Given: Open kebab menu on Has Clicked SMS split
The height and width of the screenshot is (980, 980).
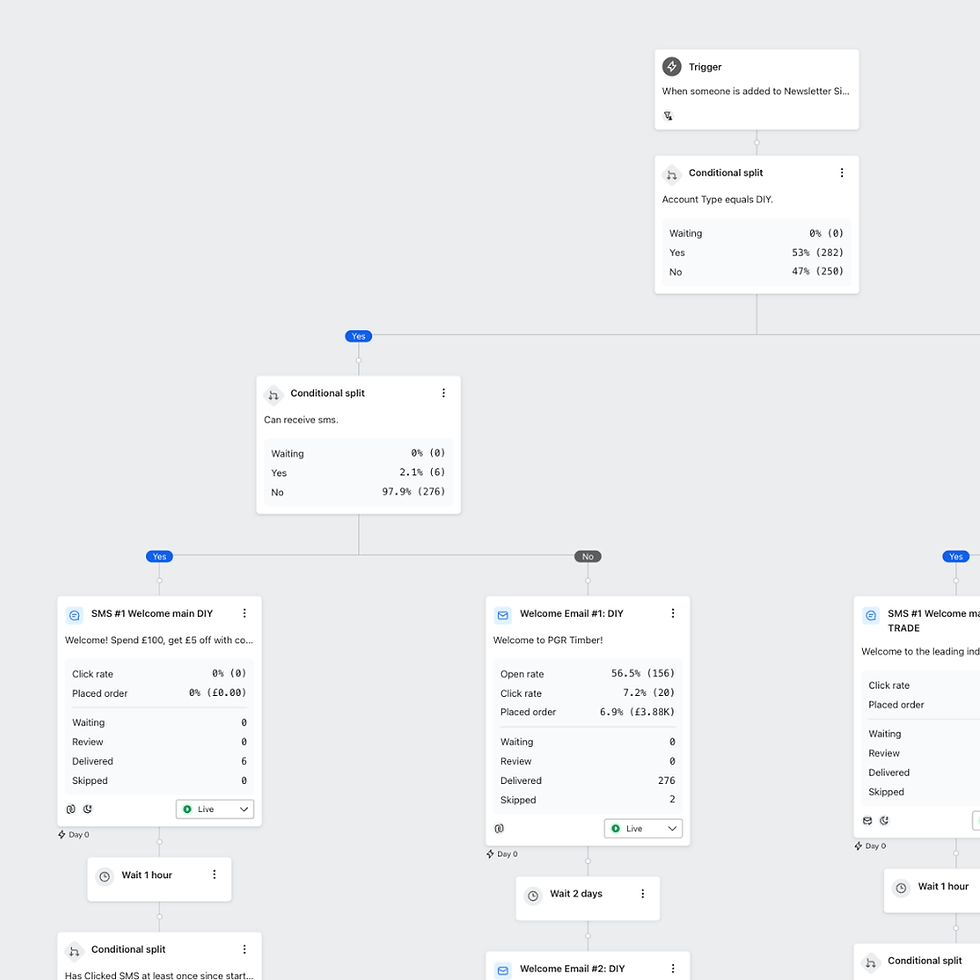Looking at the screenshot, I should click(x=244, y=949).
